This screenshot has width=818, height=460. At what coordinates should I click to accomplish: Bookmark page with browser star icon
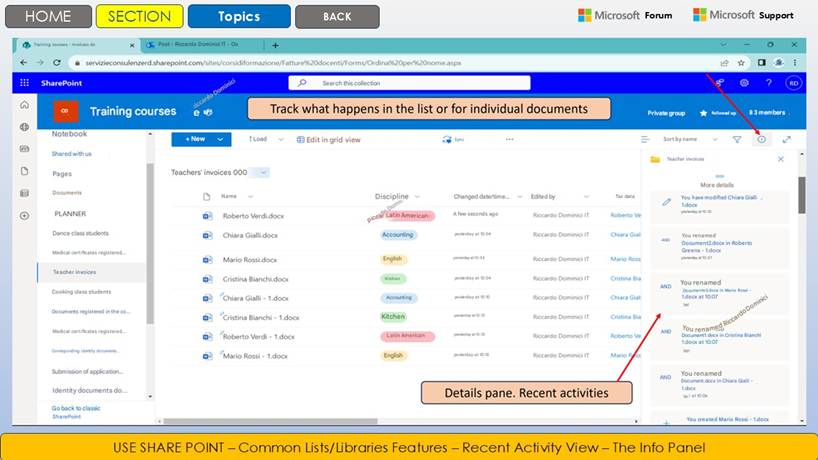click(x=741, y=62)
